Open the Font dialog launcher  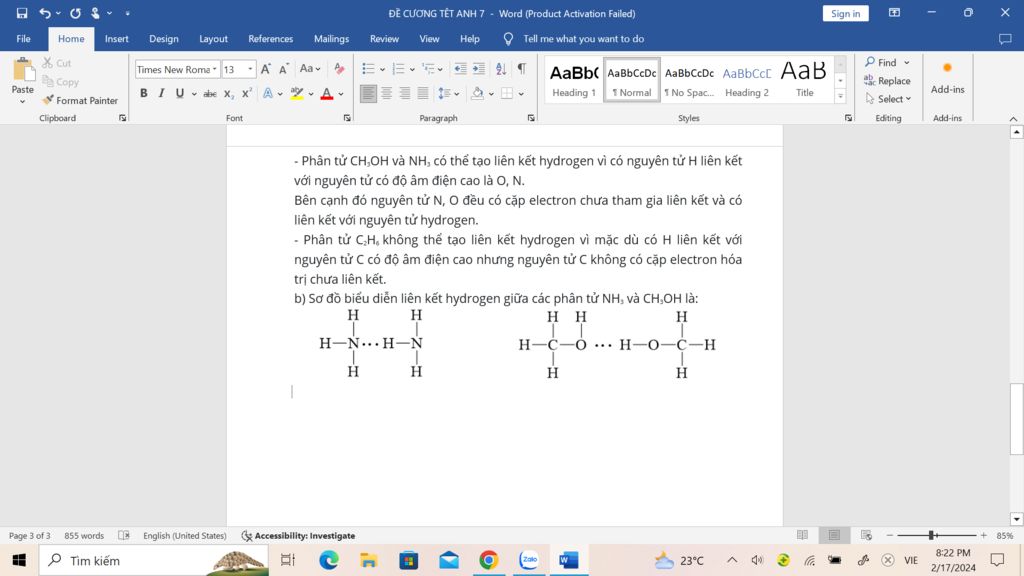pos(347,118)
